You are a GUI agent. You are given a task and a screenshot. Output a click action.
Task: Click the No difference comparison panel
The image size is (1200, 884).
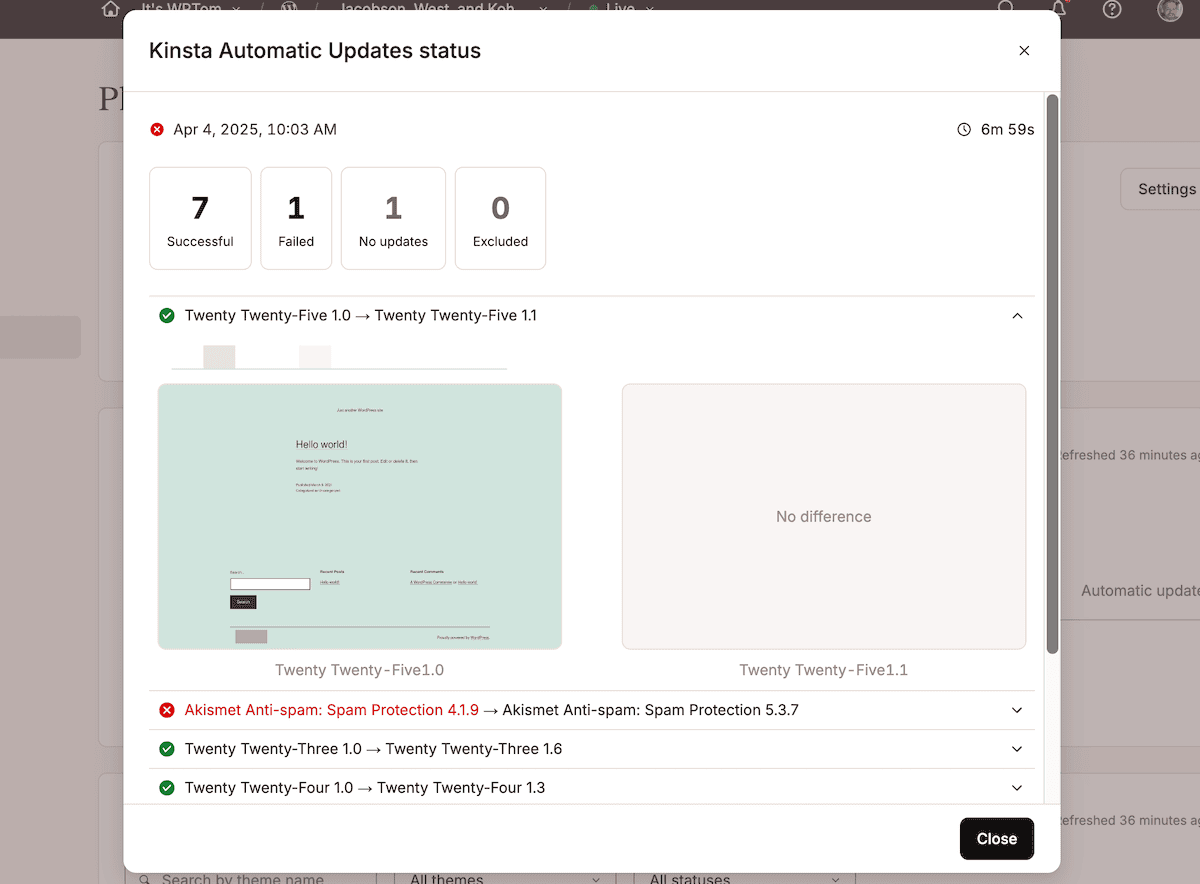(824, 516)
